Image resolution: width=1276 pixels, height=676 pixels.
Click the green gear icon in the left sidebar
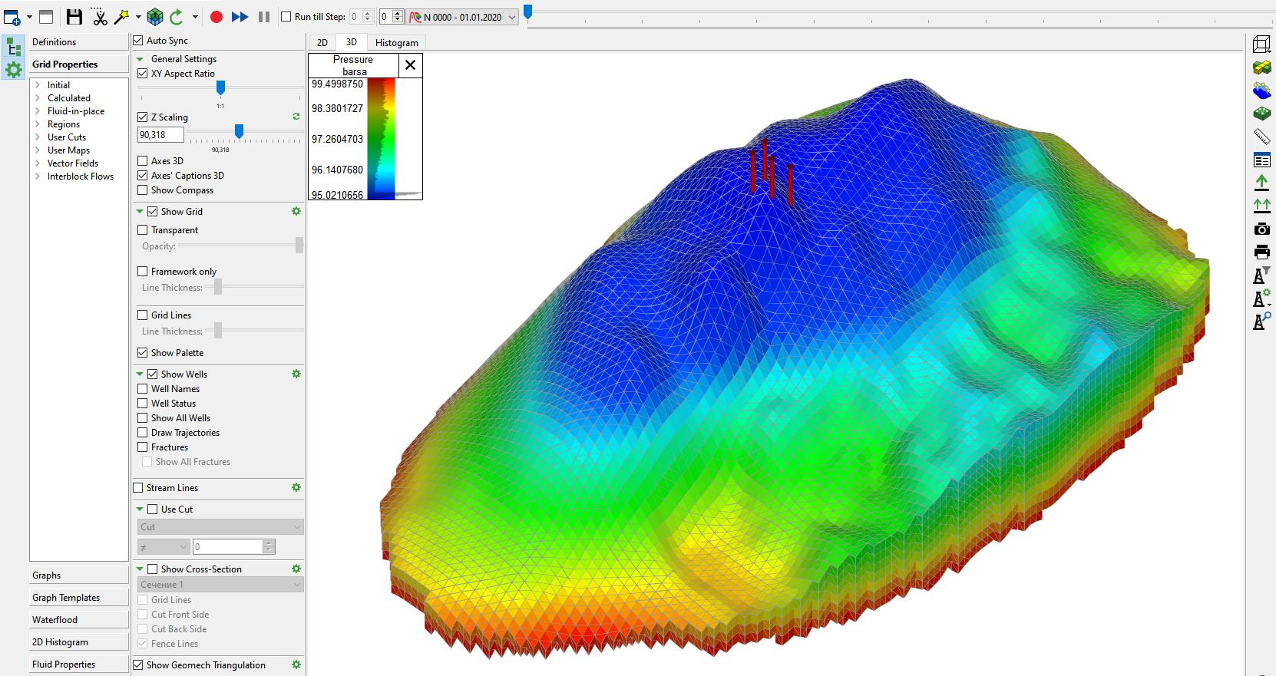tap(14, 69)
